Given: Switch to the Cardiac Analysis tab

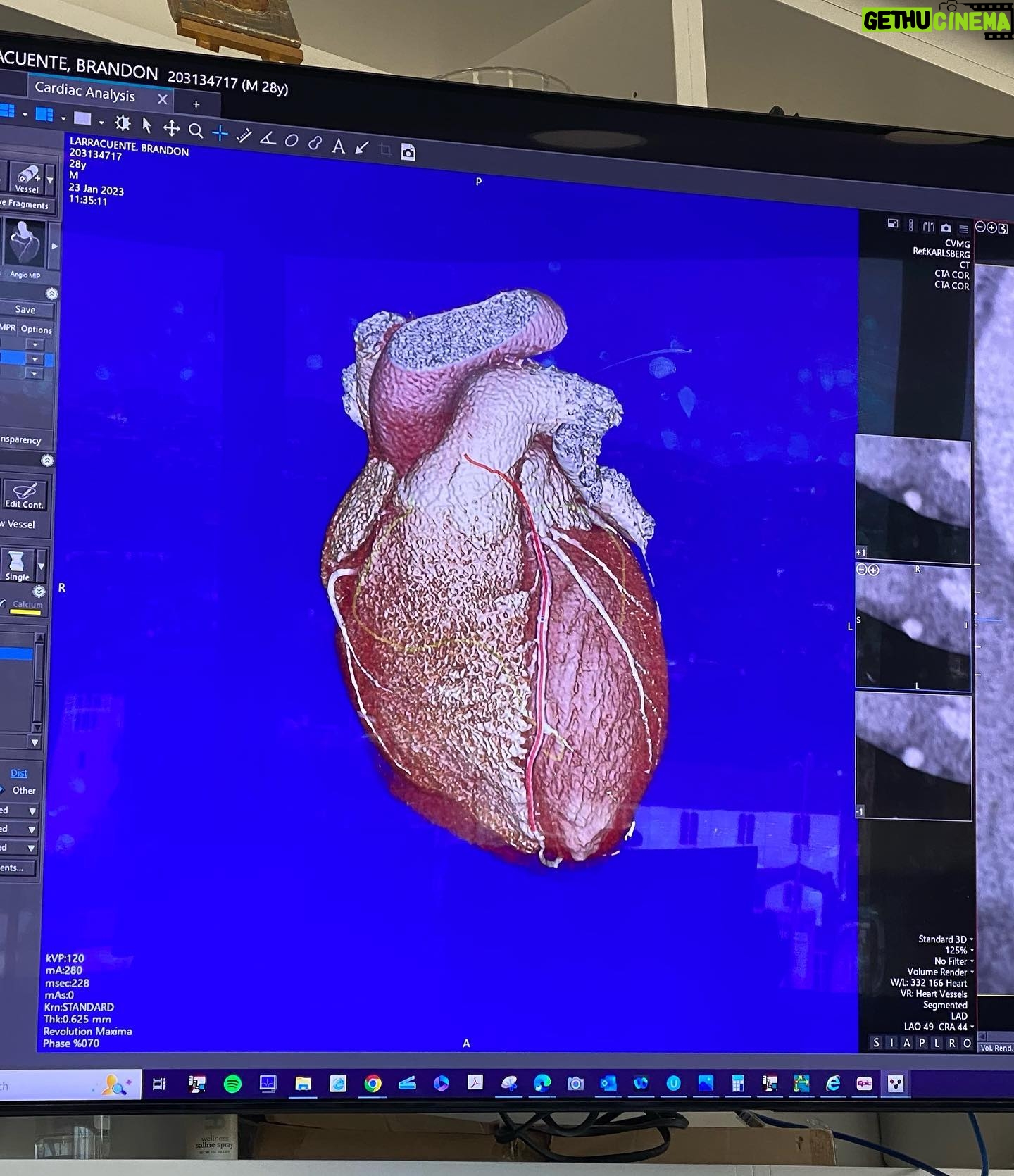Looking at the screenshot, I should [x=84, y=92].
